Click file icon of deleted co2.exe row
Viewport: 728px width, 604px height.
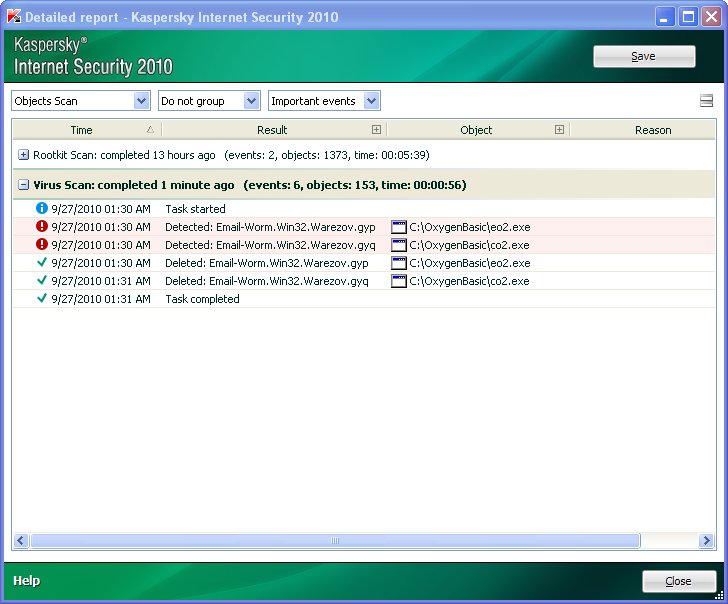(398, 281)
